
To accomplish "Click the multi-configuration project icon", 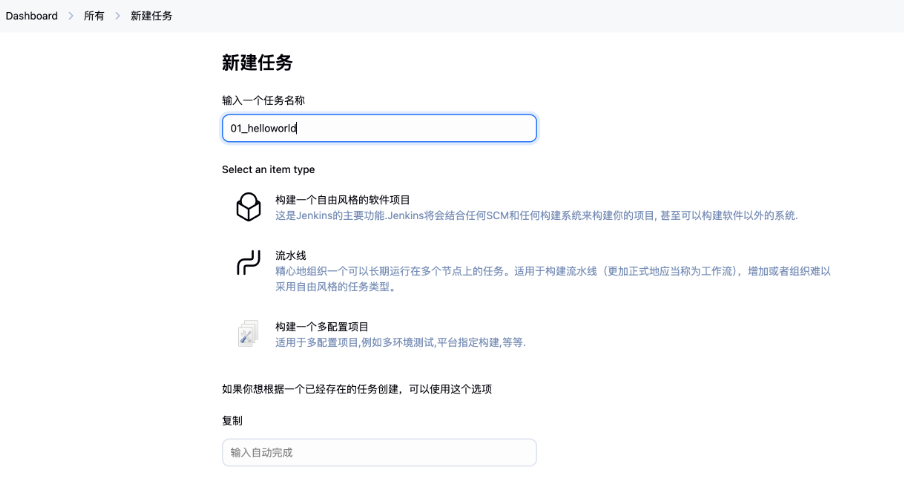I will (x=248, y=333).
